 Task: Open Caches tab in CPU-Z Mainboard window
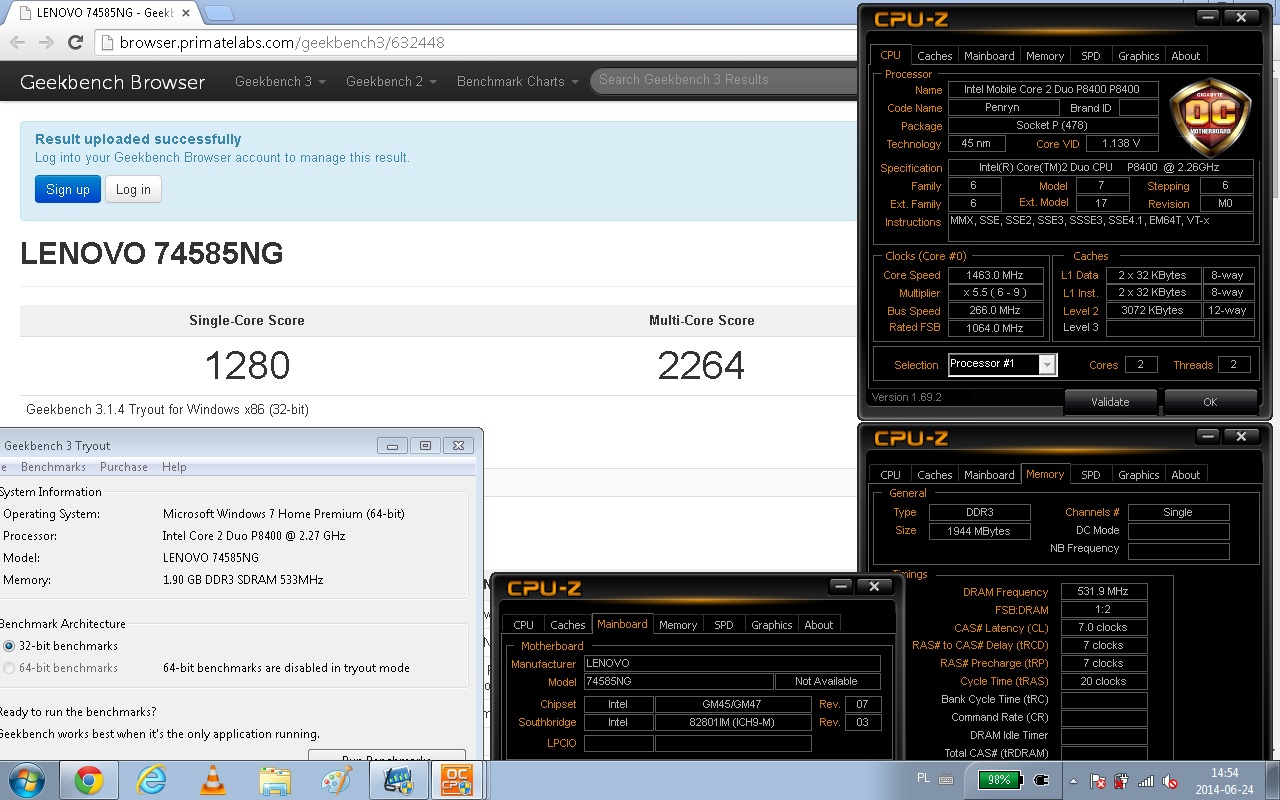coord(567,625)
